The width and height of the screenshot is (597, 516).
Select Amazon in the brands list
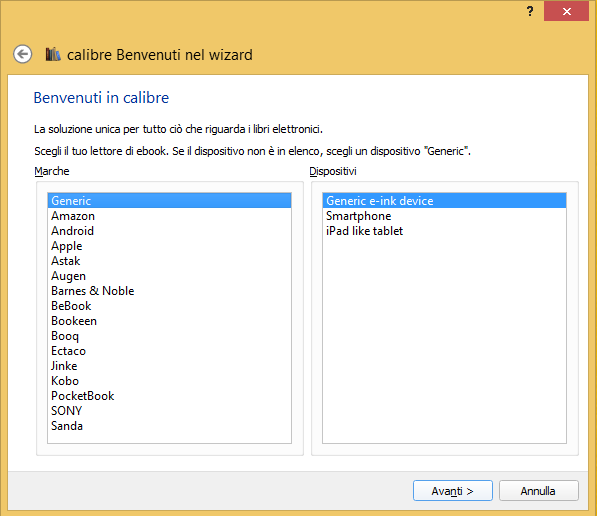pyautogui.click(x=169, y=216)
